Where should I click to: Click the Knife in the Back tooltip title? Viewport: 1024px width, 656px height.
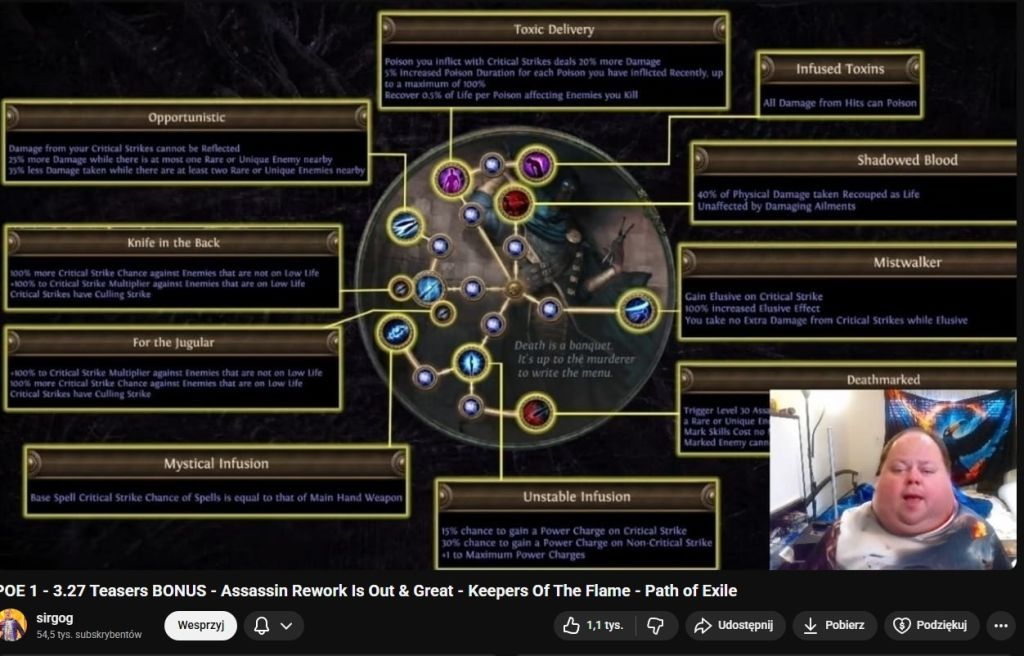[173, 242]
